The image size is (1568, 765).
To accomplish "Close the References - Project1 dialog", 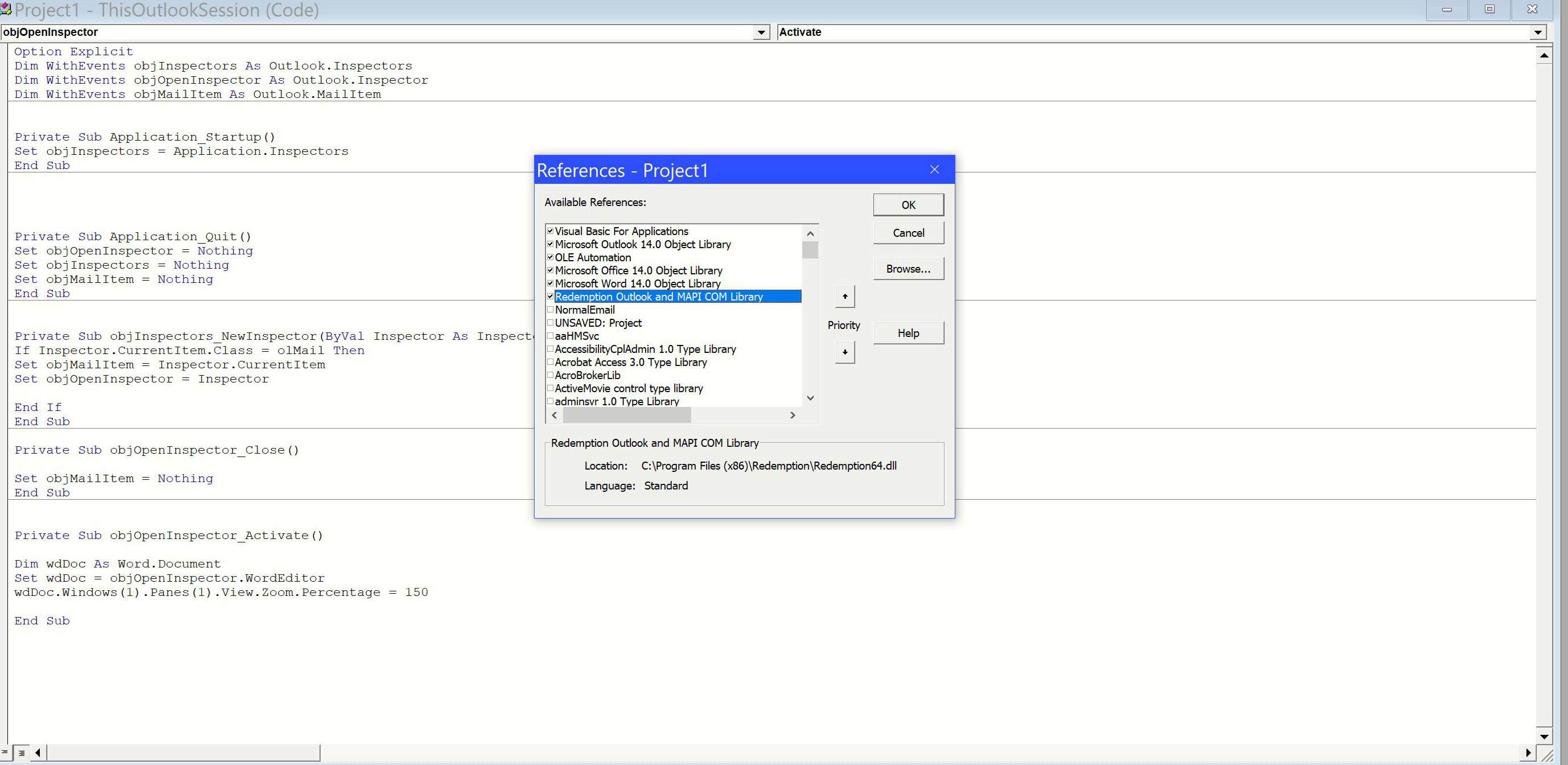I will click(934, 170).
